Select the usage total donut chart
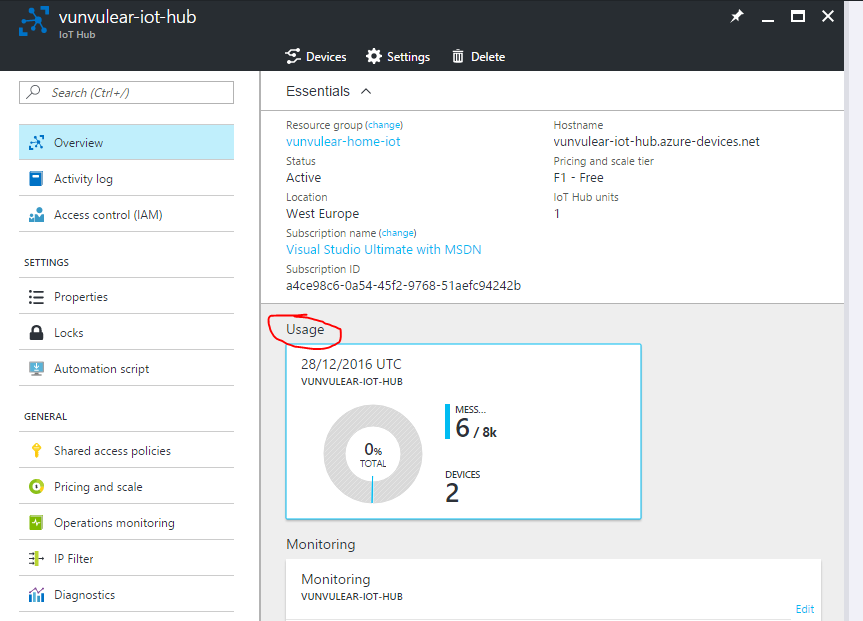863x621 pixels. click(x=372, y=454)
